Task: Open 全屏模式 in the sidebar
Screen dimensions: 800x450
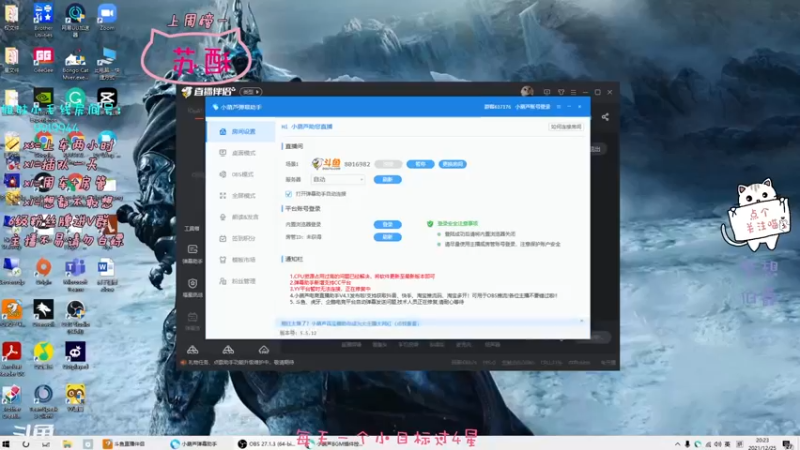Action: click(x=240, y=196)
